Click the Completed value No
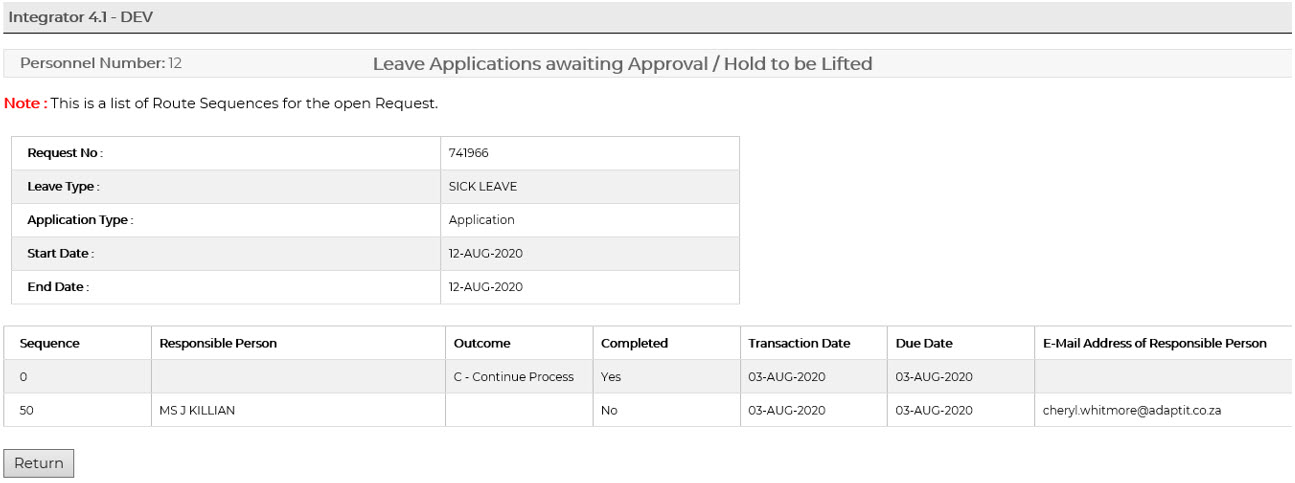The image size is (1295, 483). (x=609, y=410)
